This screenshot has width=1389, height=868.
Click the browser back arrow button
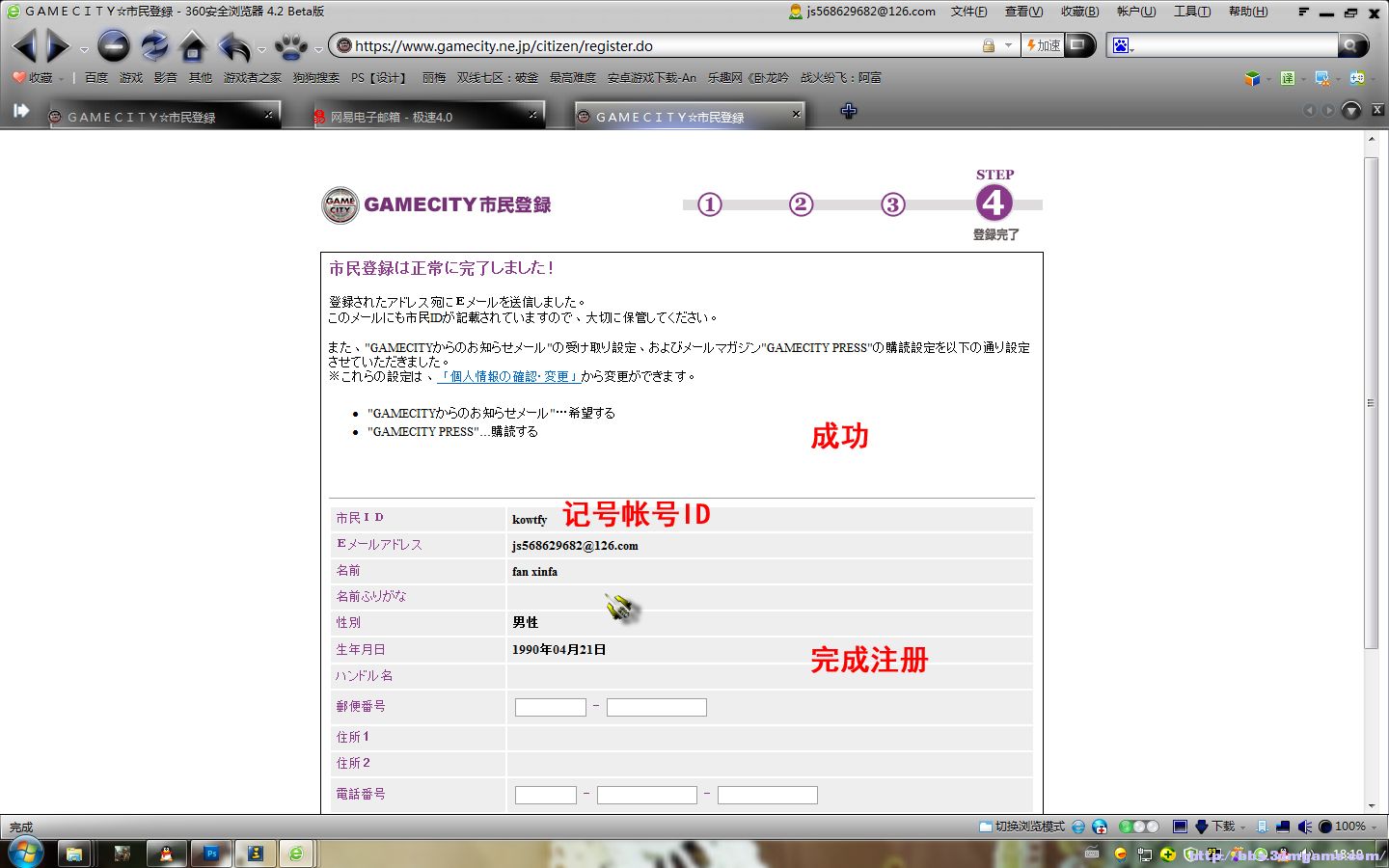tap(24, 45)
